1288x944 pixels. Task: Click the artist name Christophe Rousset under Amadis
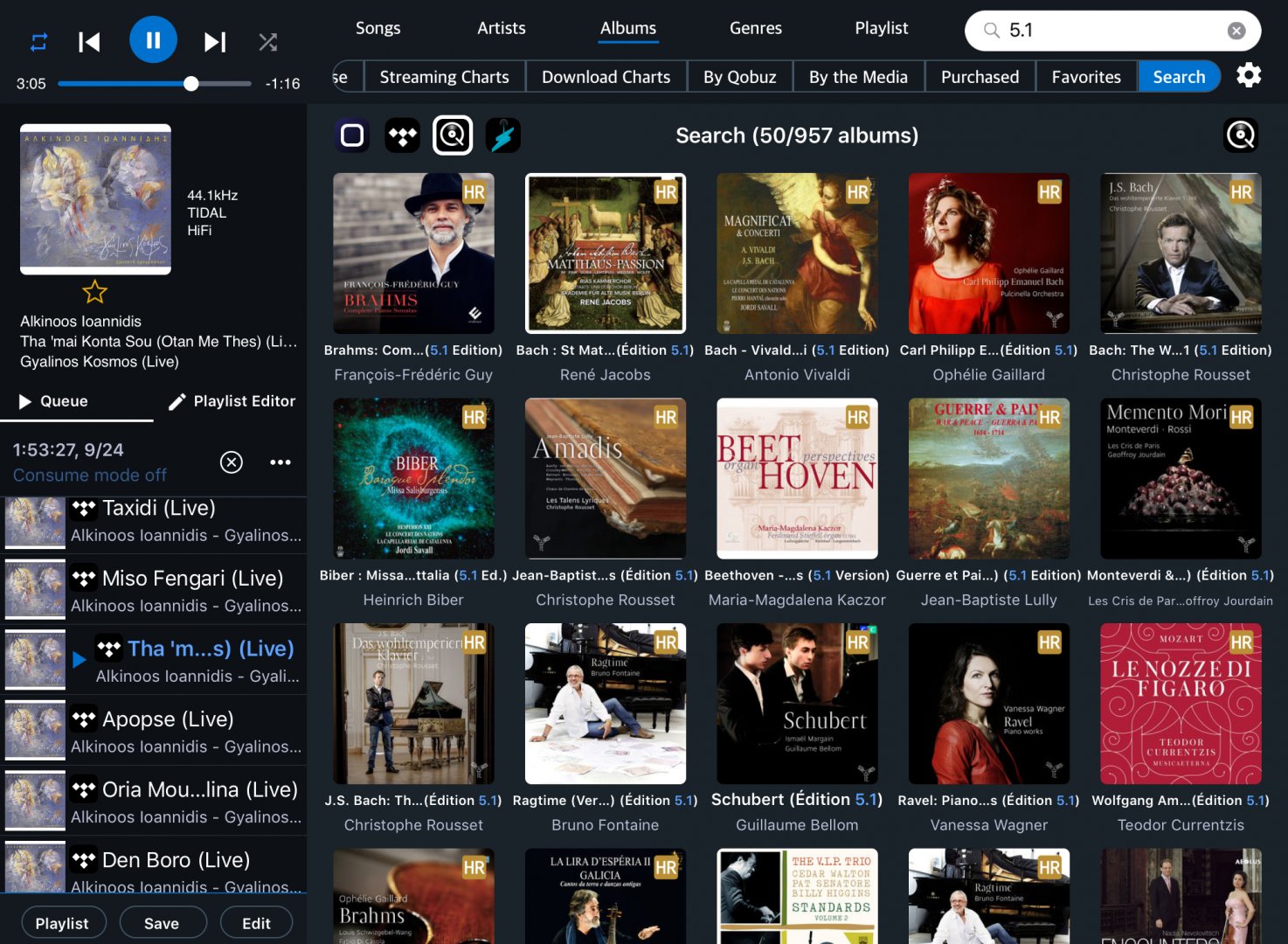click(606, 600)
